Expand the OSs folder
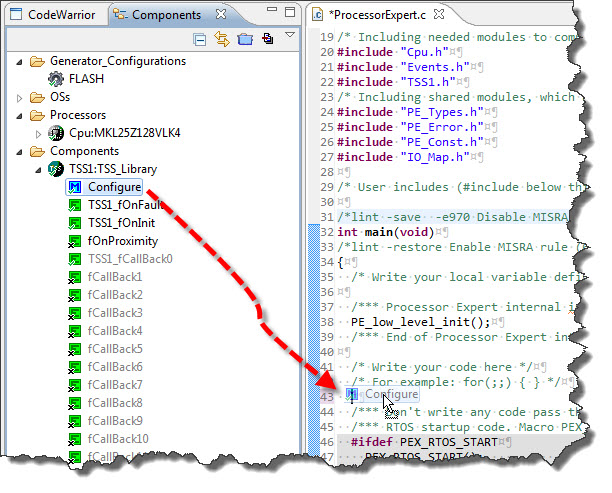 23,97
